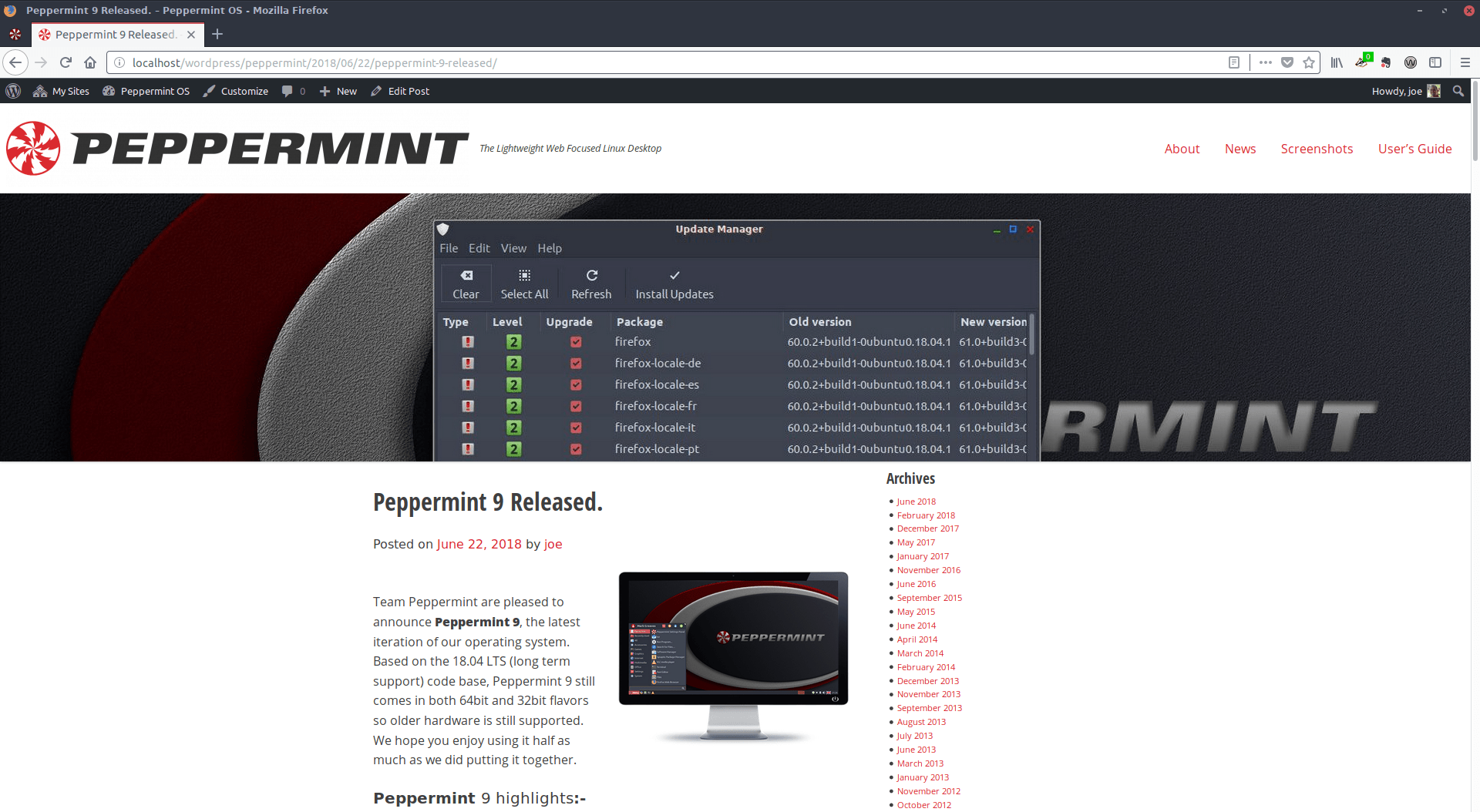The image size is (1480, 812).
Task: Go to the Firefox home page icon
Action: [90, 62]
